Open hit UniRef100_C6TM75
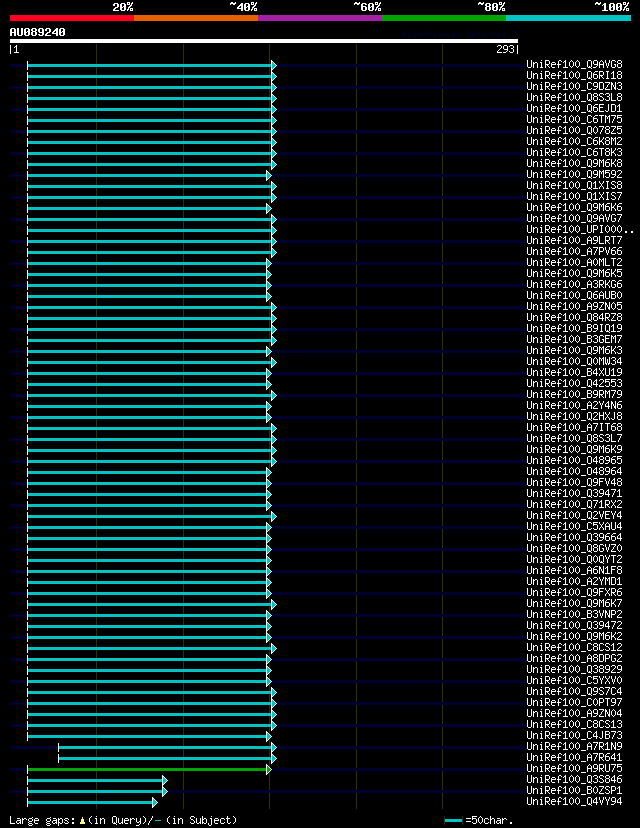Image resolution: width=640 pixels, height=828 pixels. point(575,119)
